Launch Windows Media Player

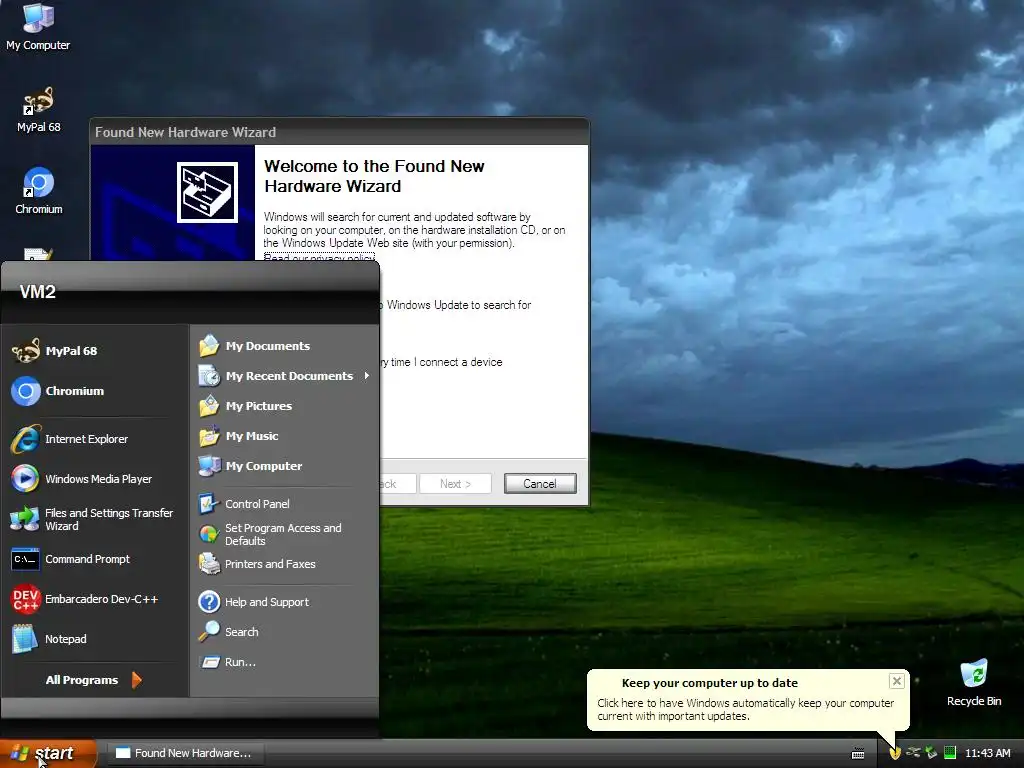[95, 479]
